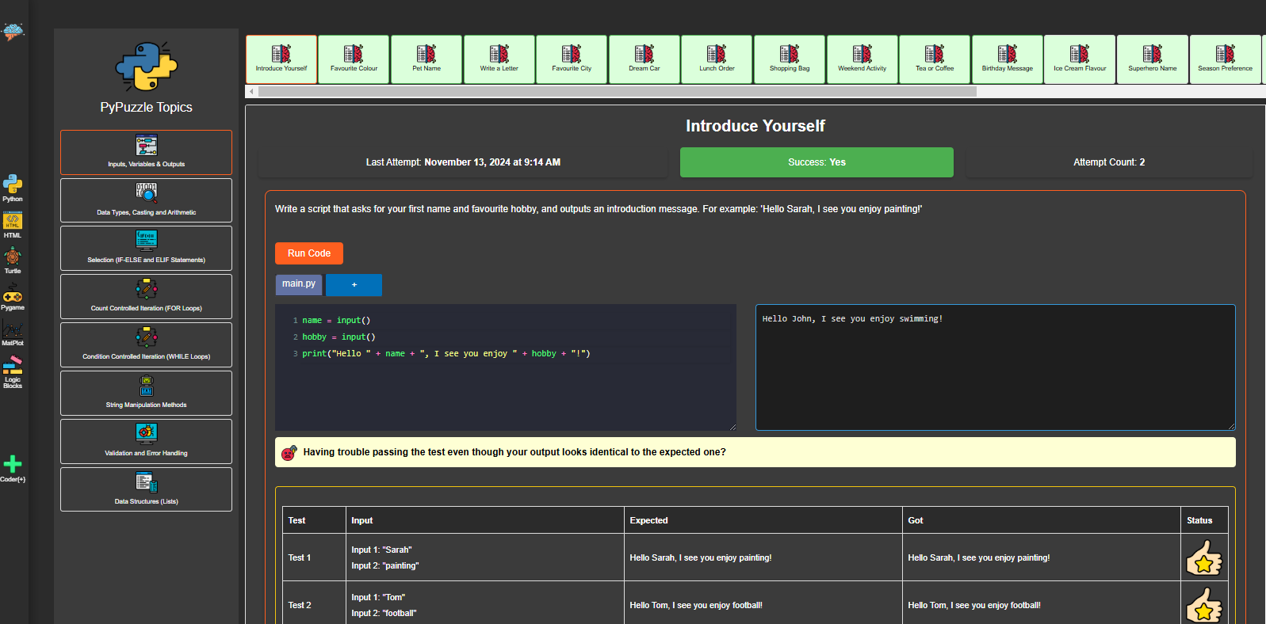Add a new file with plus tab
Viewport: 1266px width, 624px height.
pos(353,285)
